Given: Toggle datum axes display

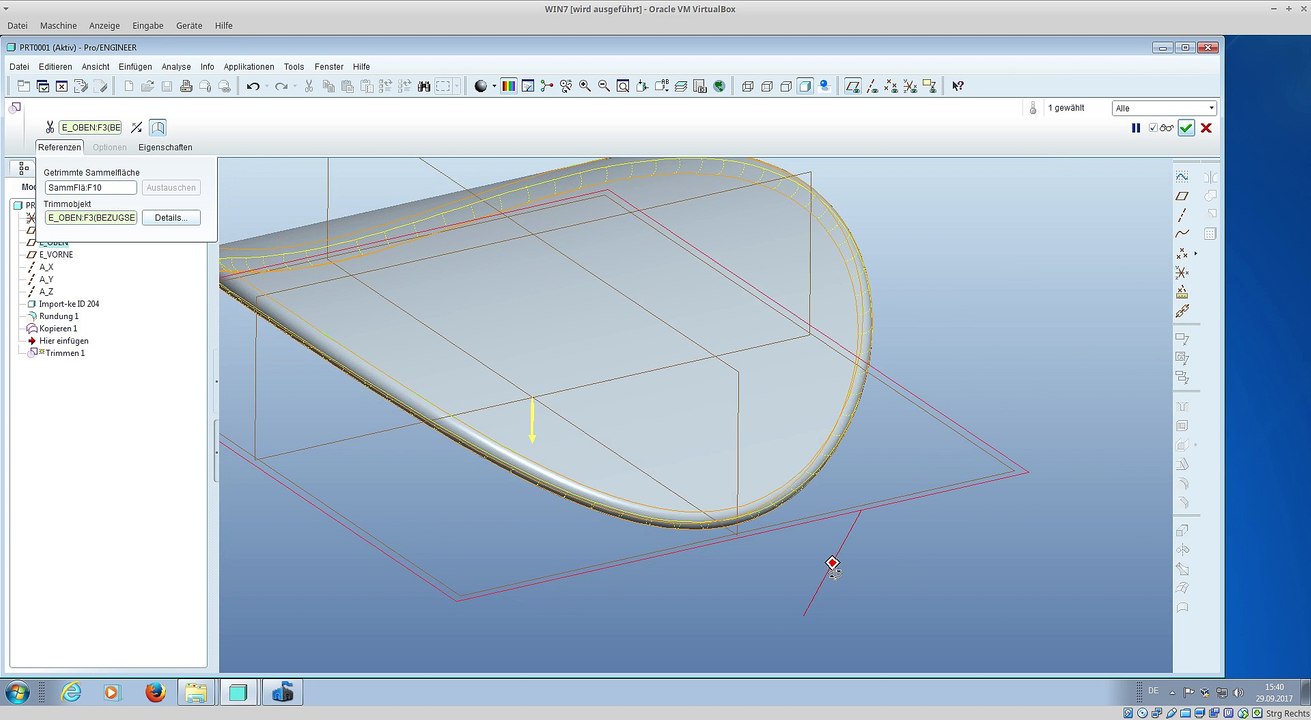Looking at the screenshot, I should tap(873, 86).
